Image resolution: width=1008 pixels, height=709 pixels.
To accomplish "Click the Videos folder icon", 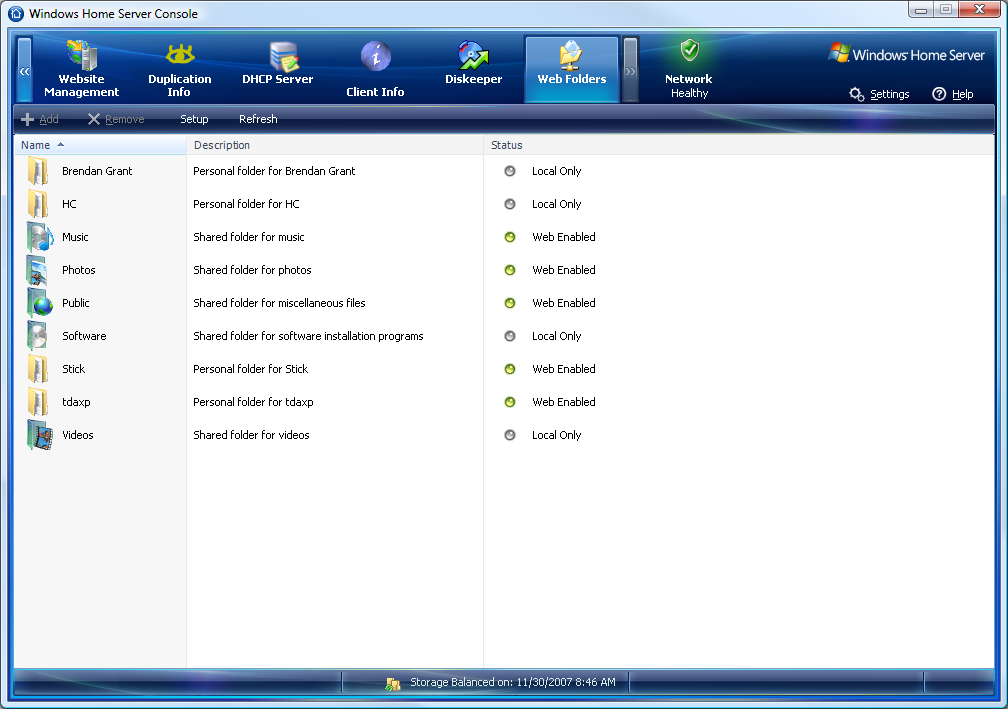I will [40, 435].
